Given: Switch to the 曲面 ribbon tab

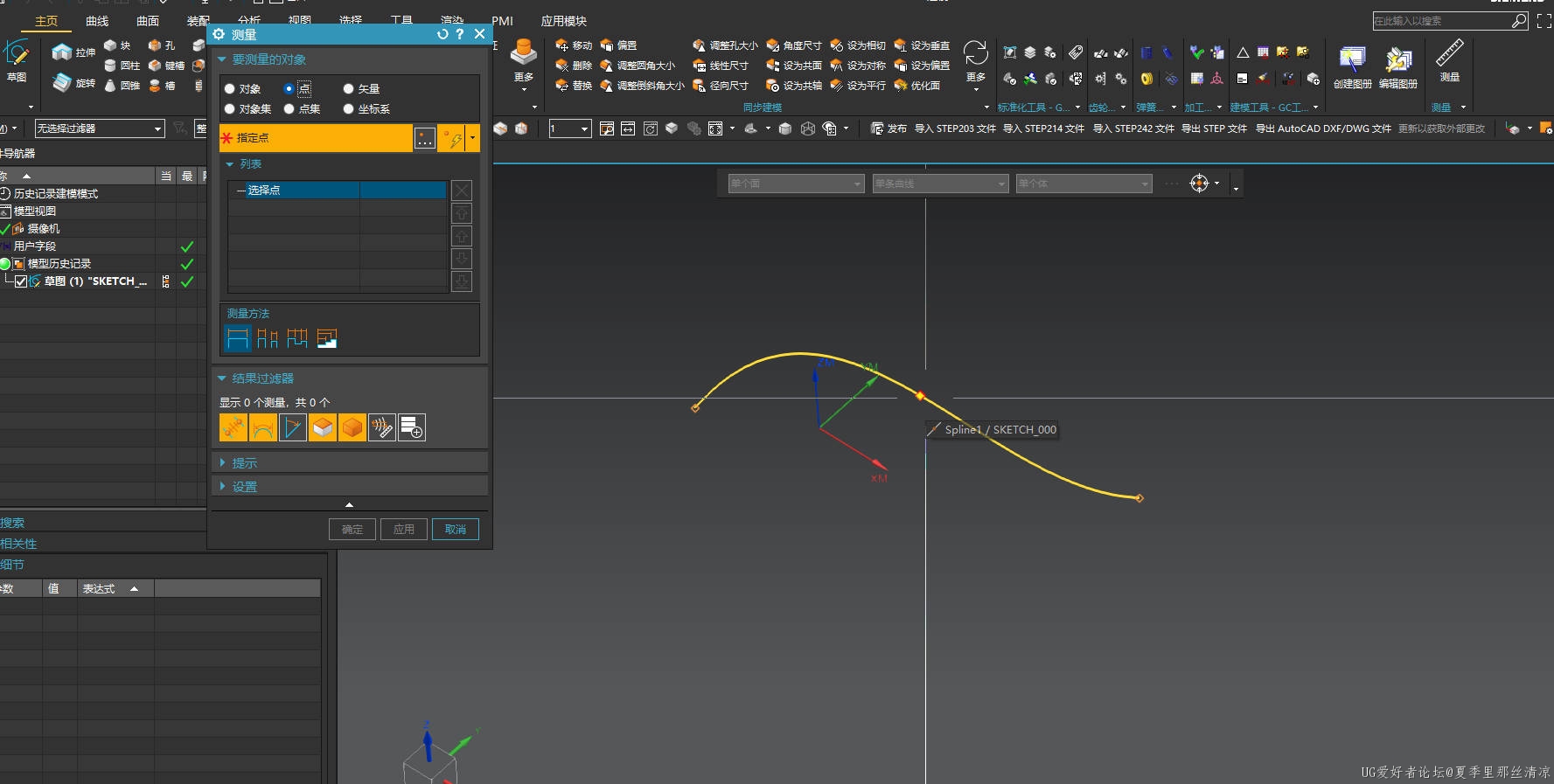Looking at the screenshot, I should [x=148, y=21].
